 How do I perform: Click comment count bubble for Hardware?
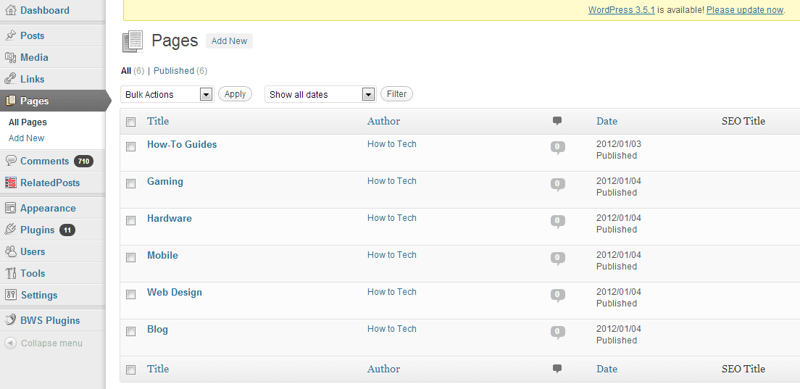point(558,222)
